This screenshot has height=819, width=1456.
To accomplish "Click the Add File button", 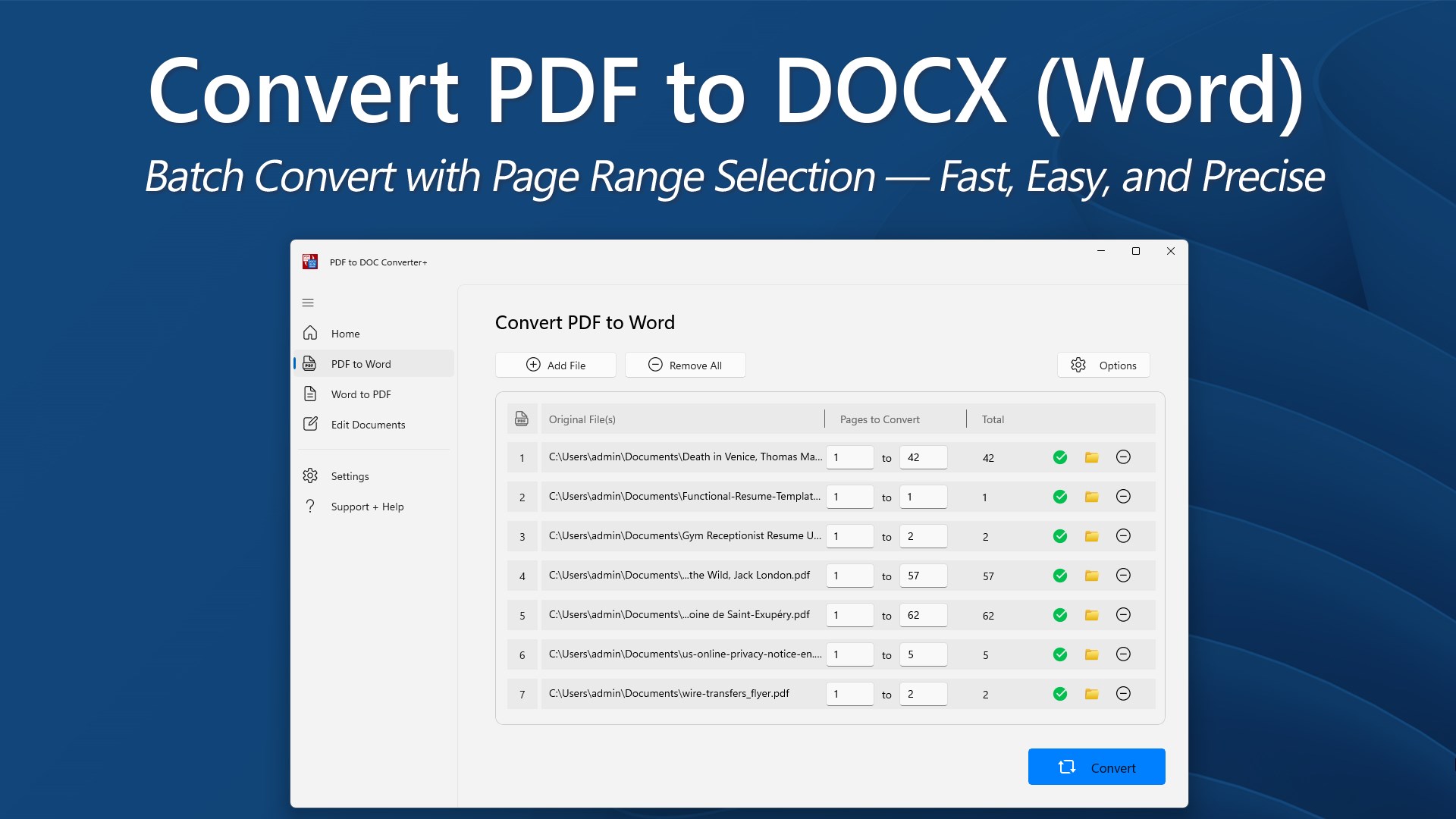I will click(555, 365).
